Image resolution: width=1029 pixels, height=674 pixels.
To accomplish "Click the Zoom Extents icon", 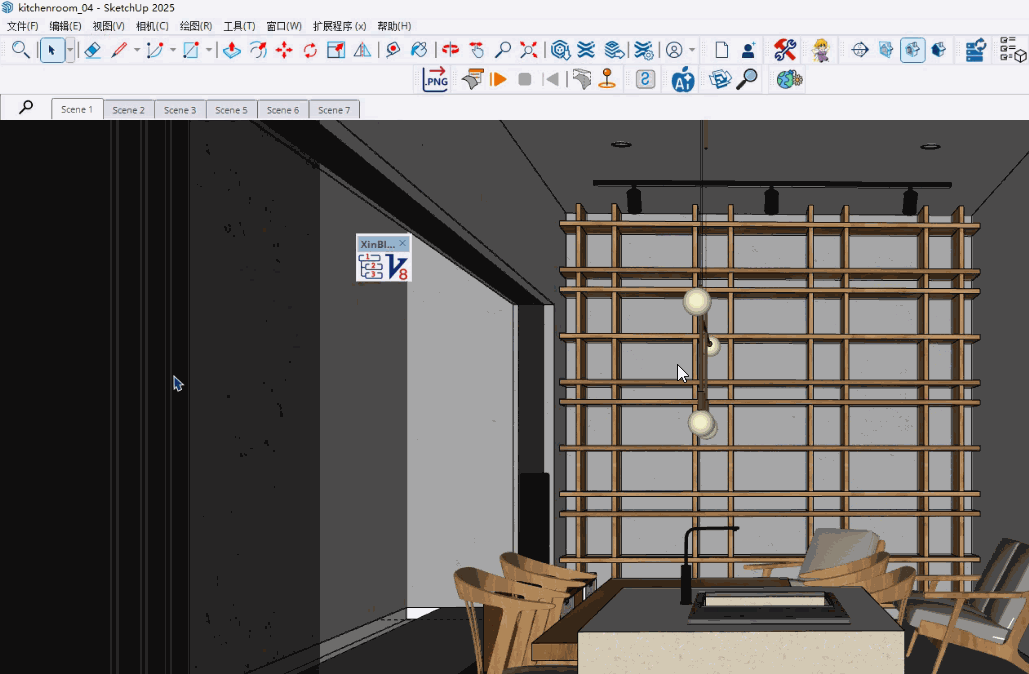I will (x=529, y=50).
